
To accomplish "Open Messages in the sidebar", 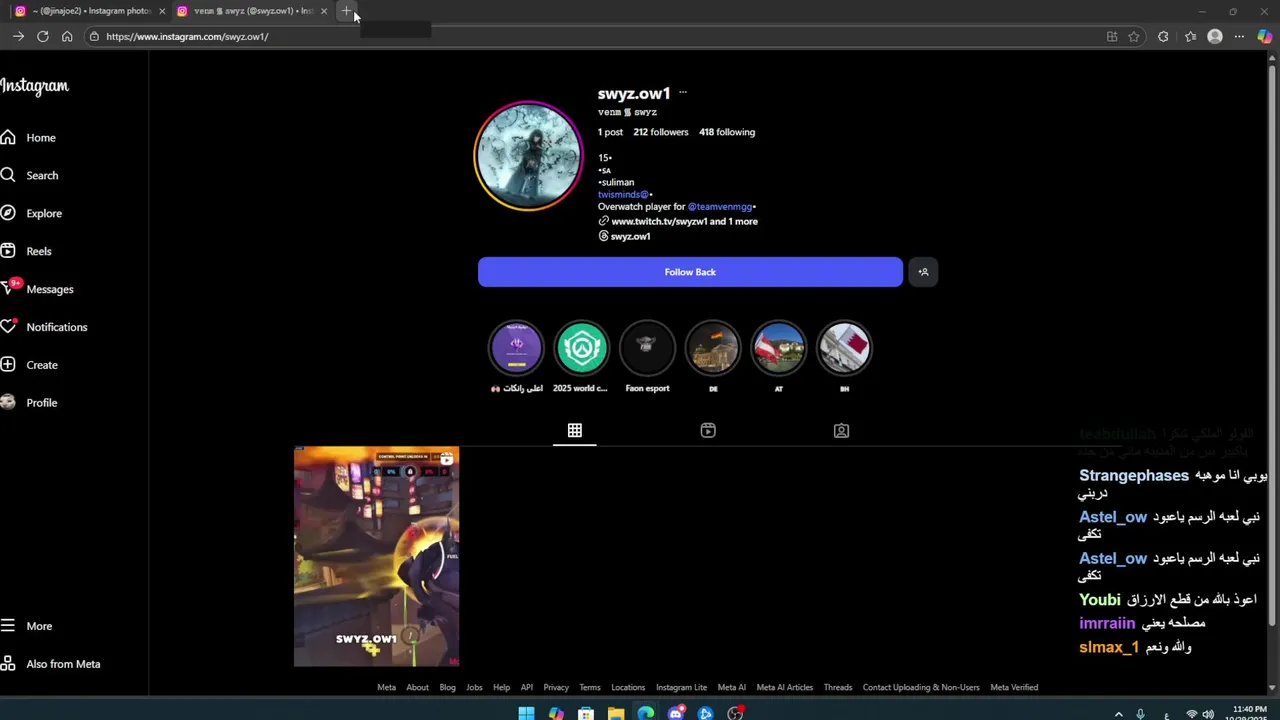I will pyautogui.click(x=37, y=289).
